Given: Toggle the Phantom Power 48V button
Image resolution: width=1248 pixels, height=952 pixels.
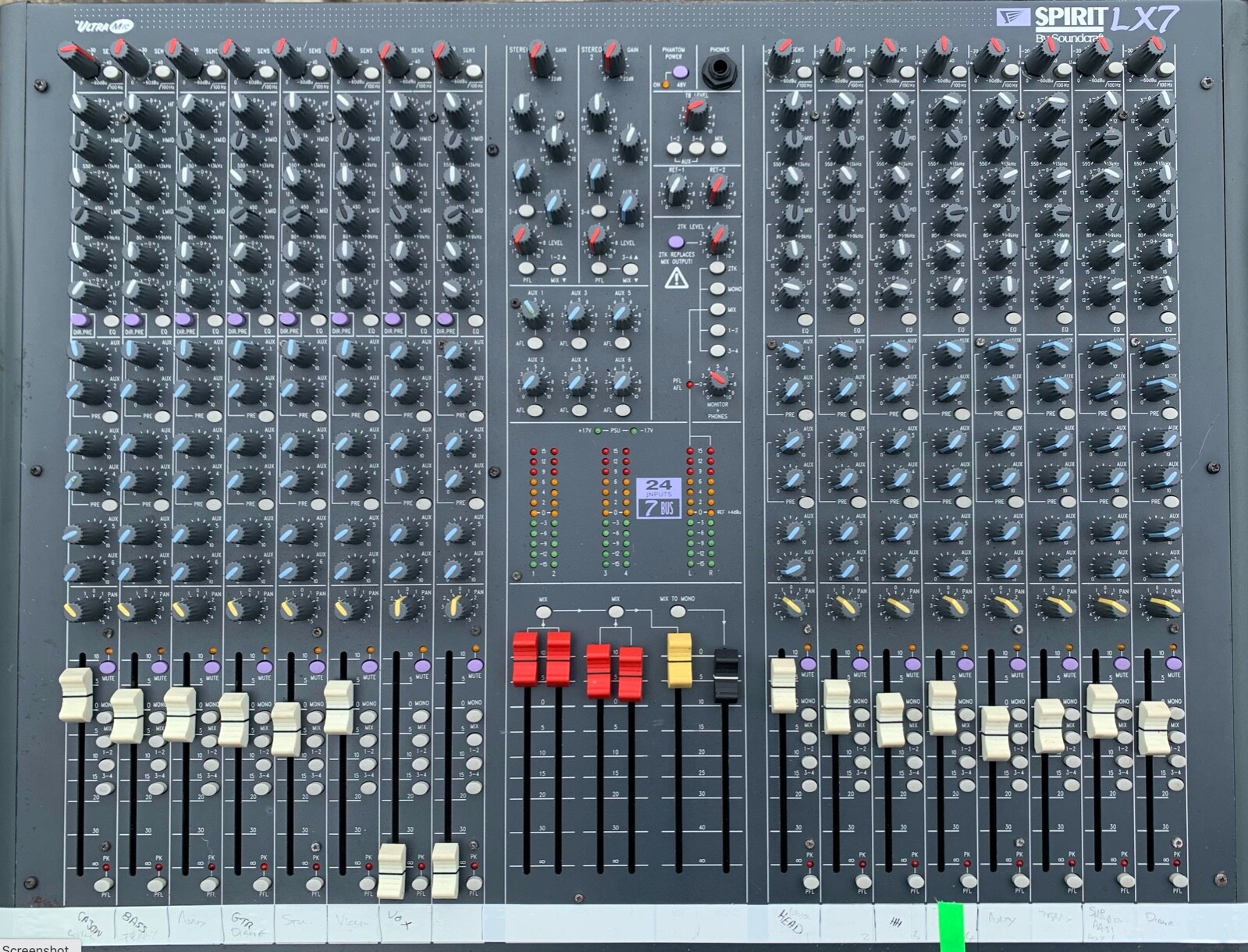Looking at the screenshot, I should [679, 73].
